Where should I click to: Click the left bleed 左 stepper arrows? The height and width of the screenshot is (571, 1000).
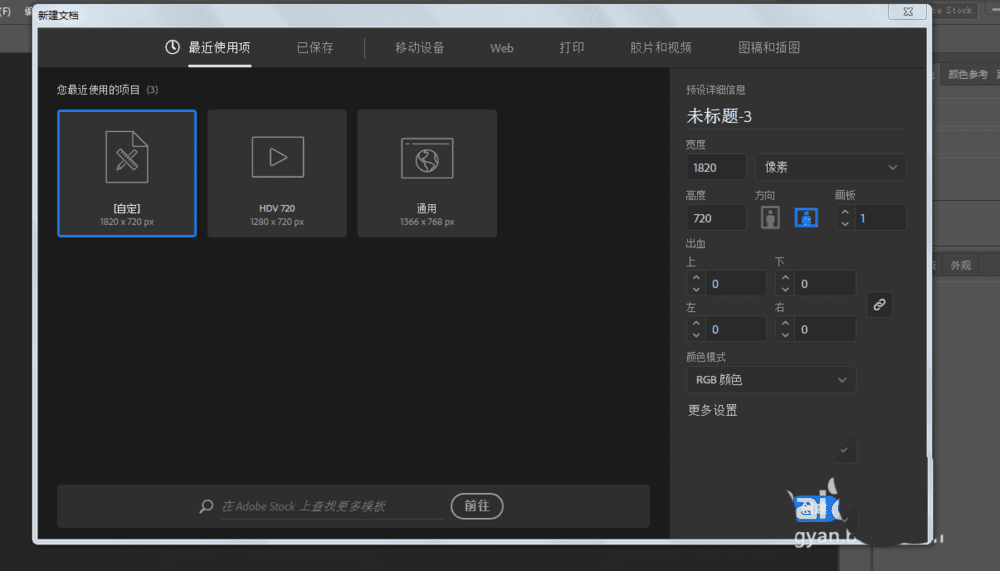(x=696, y=329)
